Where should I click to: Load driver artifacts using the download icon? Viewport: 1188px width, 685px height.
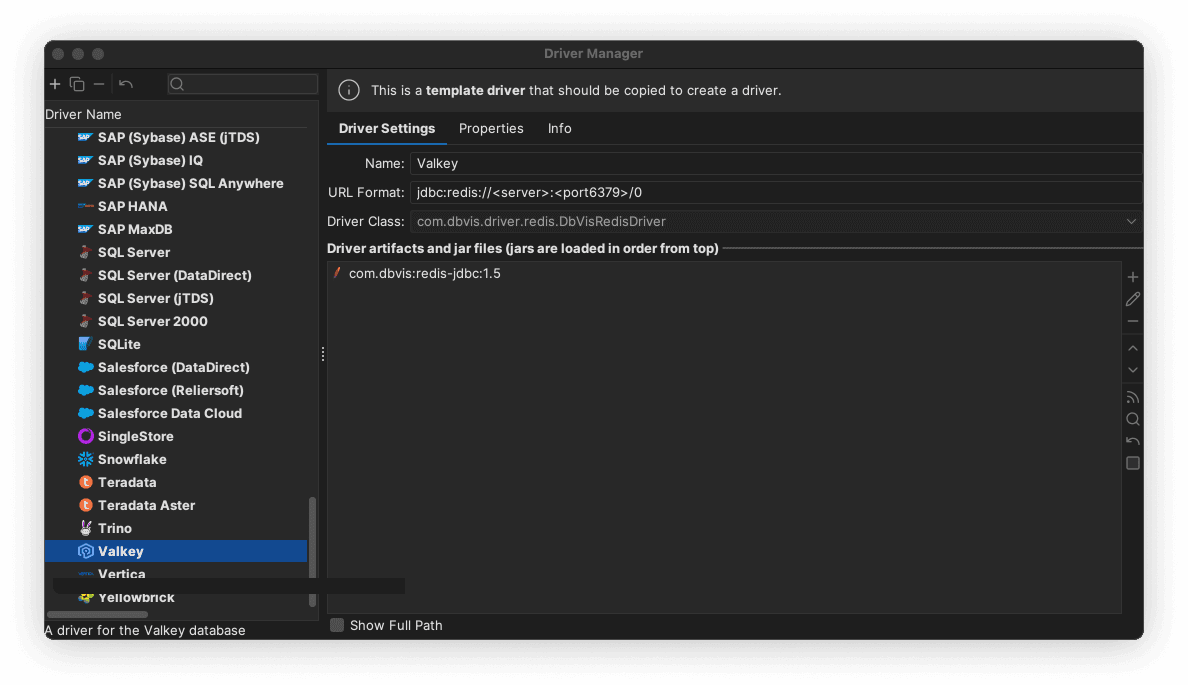click(1132, 397)
